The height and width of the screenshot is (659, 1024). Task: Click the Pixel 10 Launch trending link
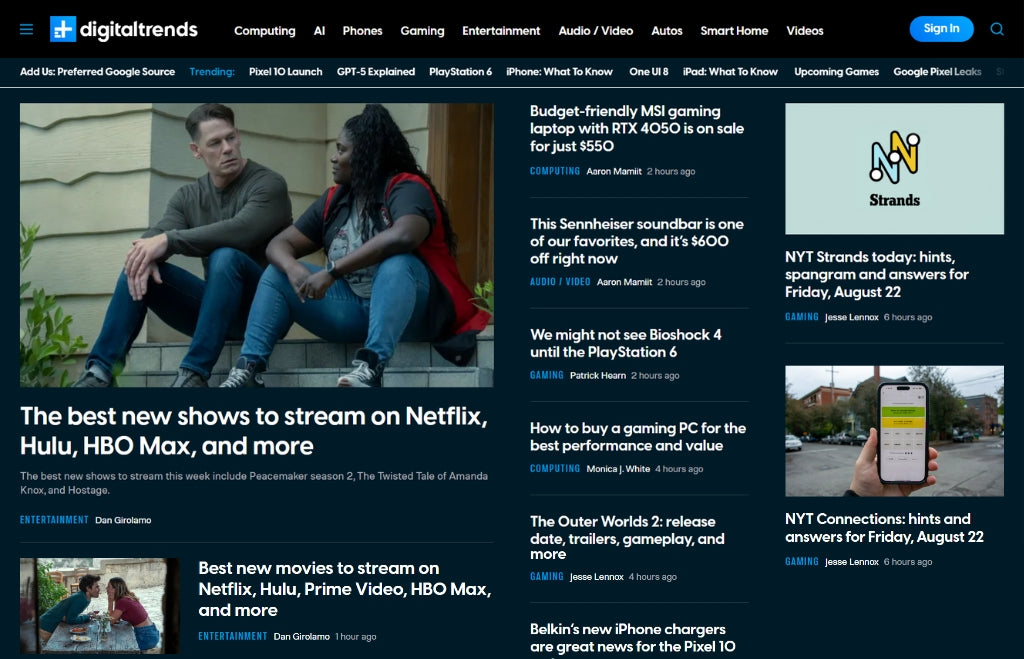click(x=285, y=72)
